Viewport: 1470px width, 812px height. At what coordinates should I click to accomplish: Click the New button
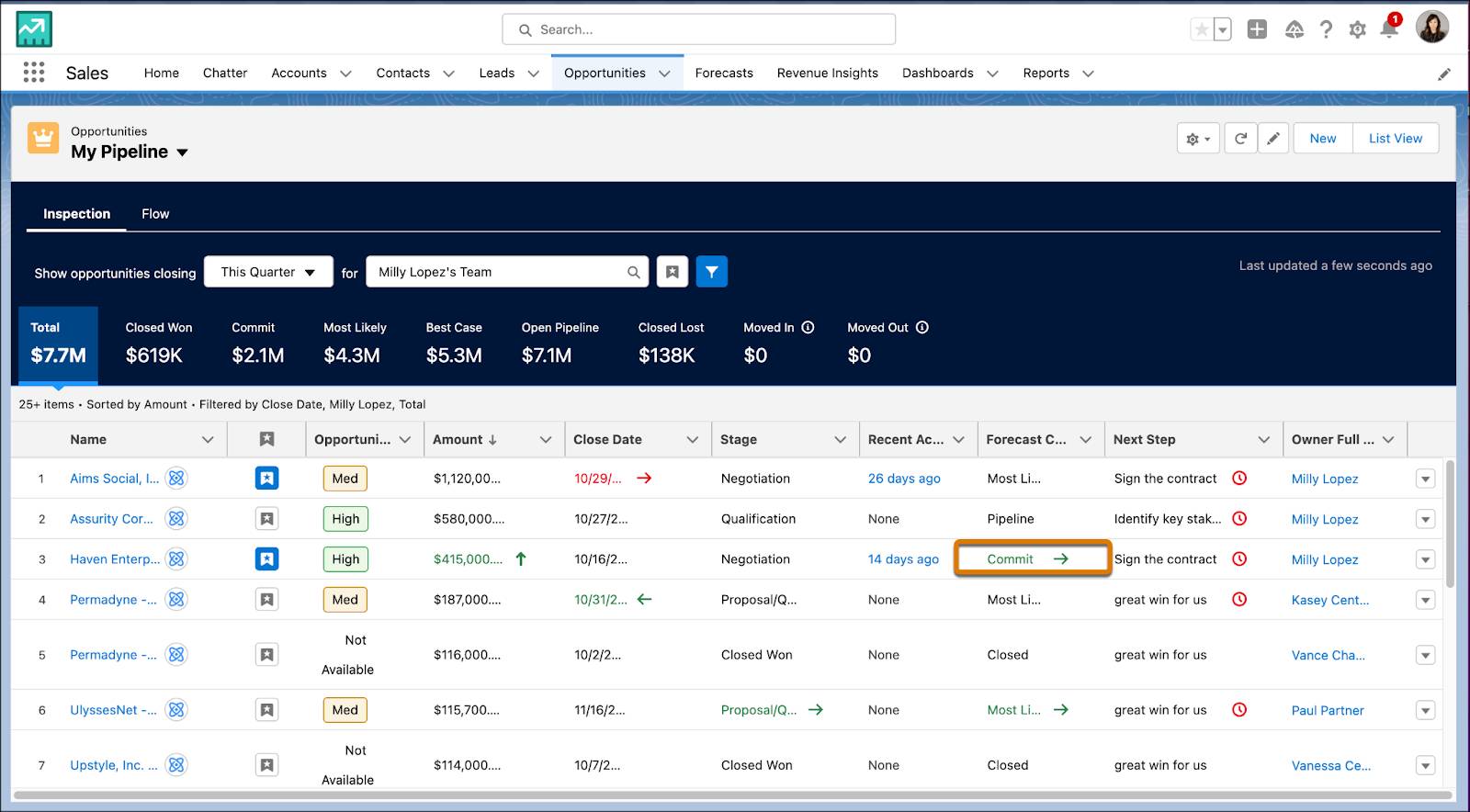(1323, 139)
